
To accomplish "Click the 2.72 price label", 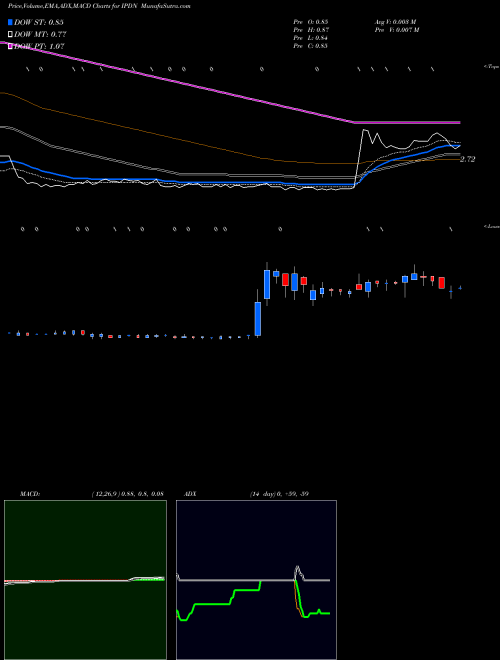I will coord(468,160).
